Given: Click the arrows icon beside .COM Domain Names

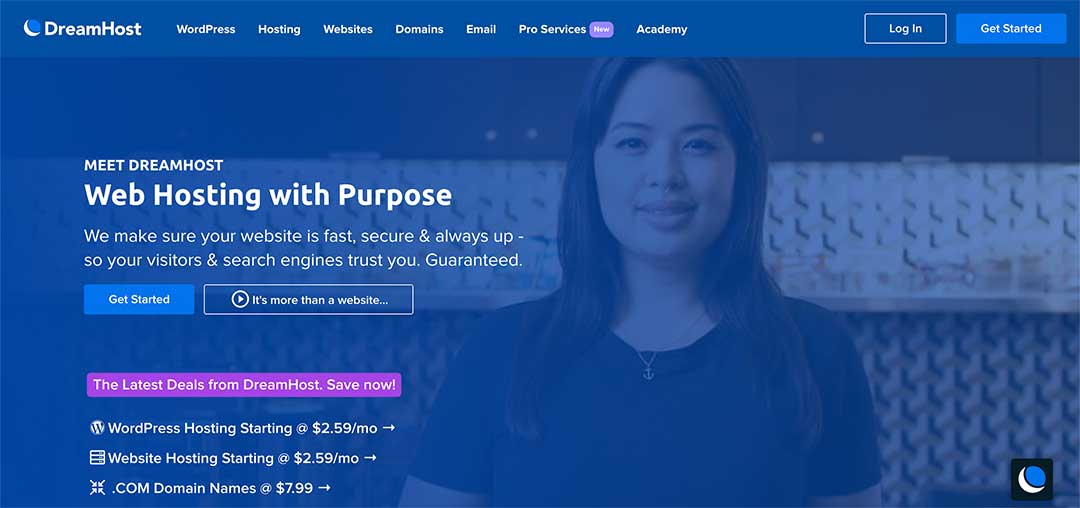Looking at the screenshot, I should click(97, 487).
